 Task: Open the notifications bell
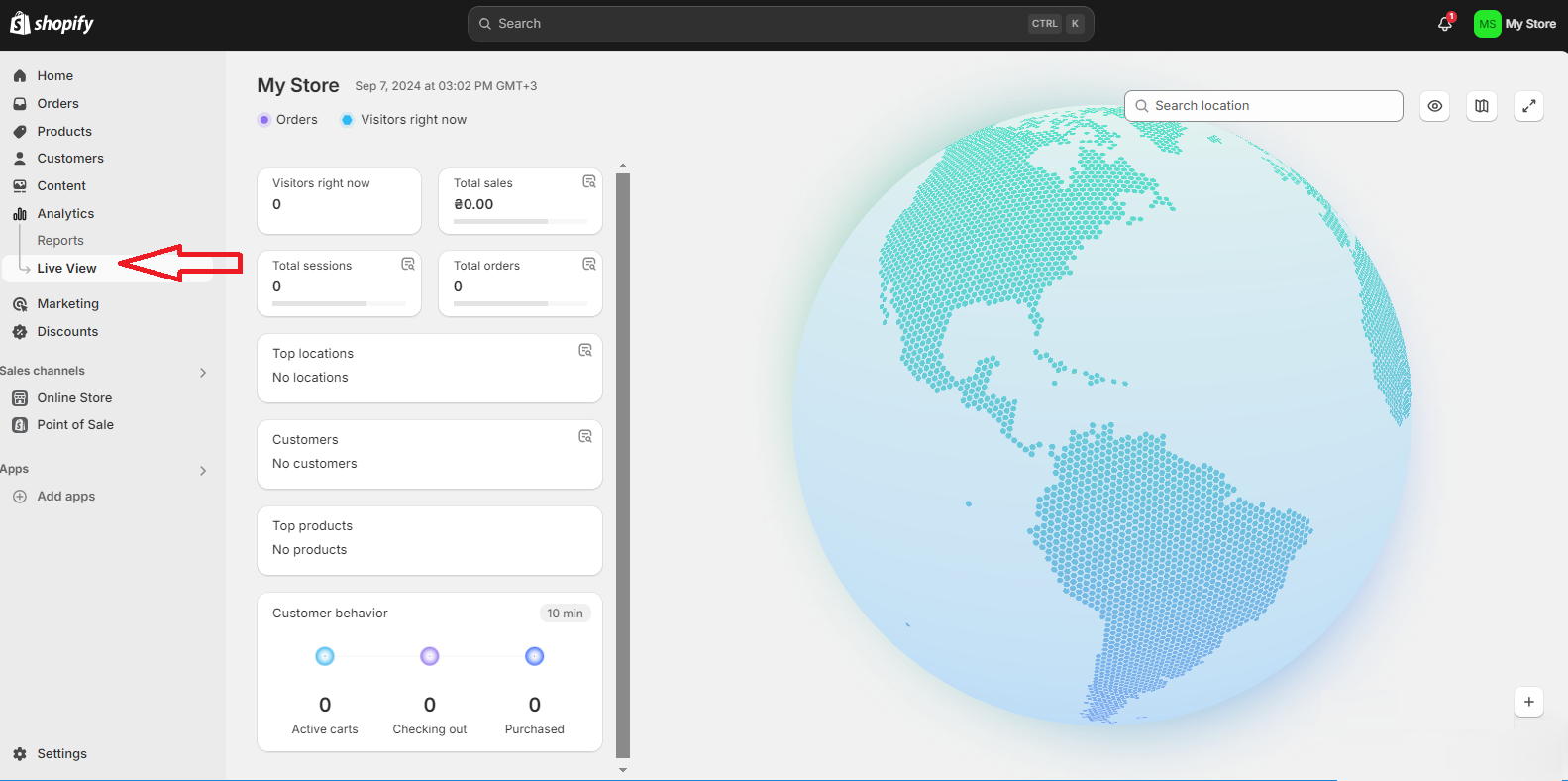coord(1445,24)
